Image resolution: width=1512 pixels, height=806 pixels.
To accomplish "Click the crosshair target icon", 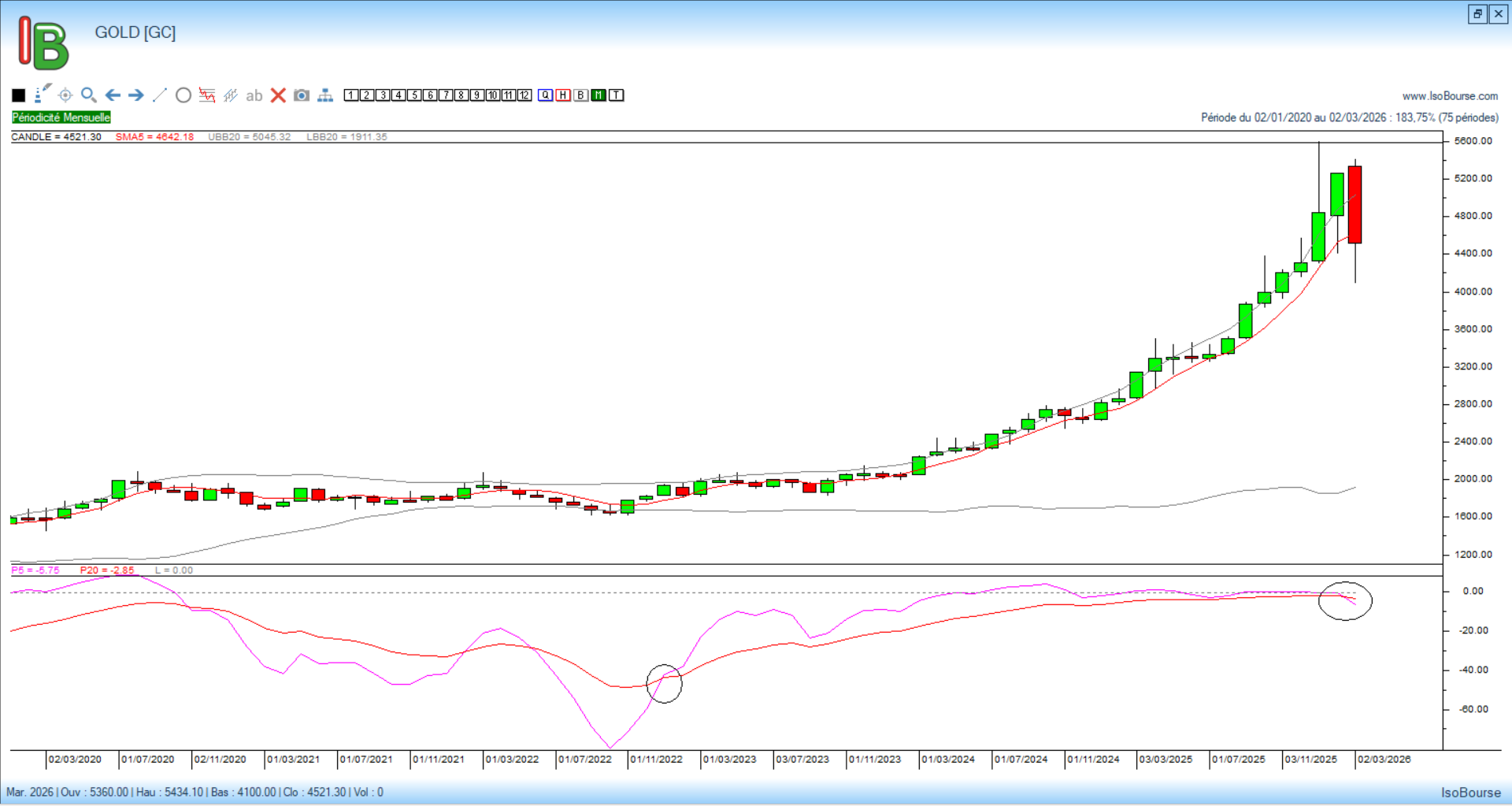I will coord(65,95).
